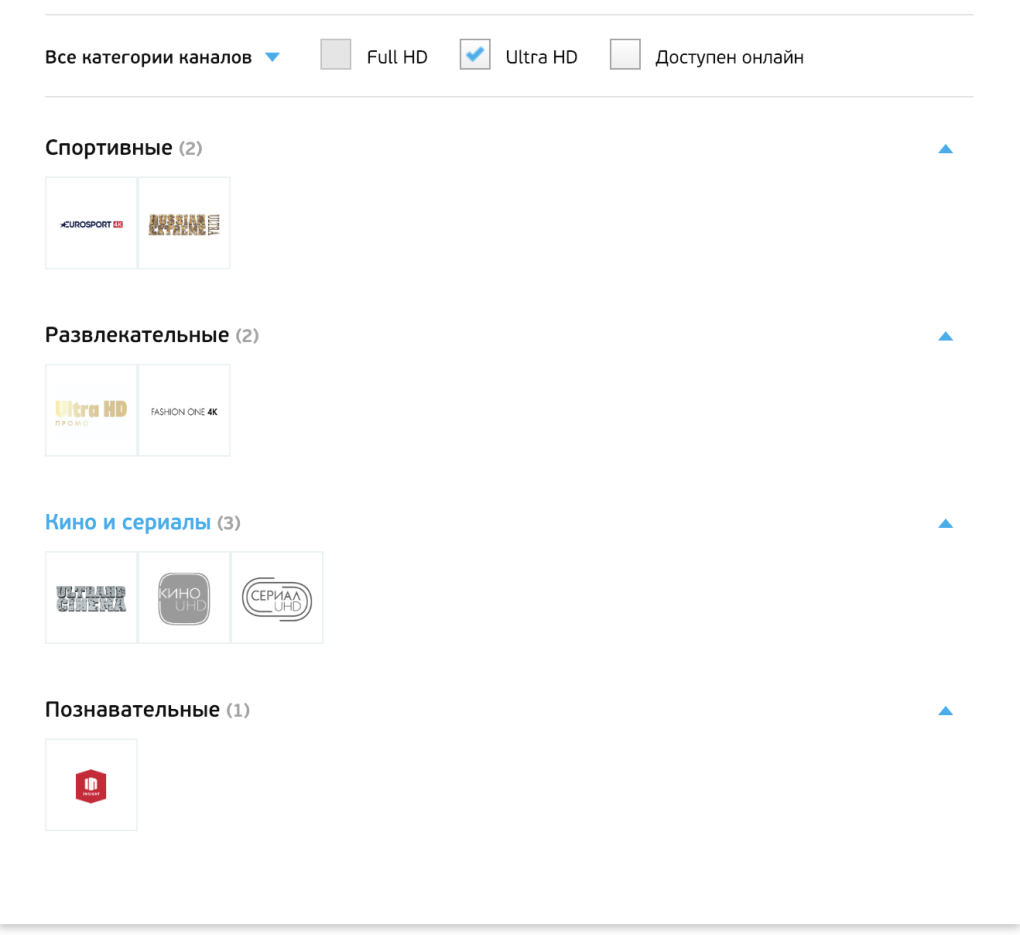Open the Все категории каналов dropdown
This screenshot has height=935, width=1020.
[163, 57]
